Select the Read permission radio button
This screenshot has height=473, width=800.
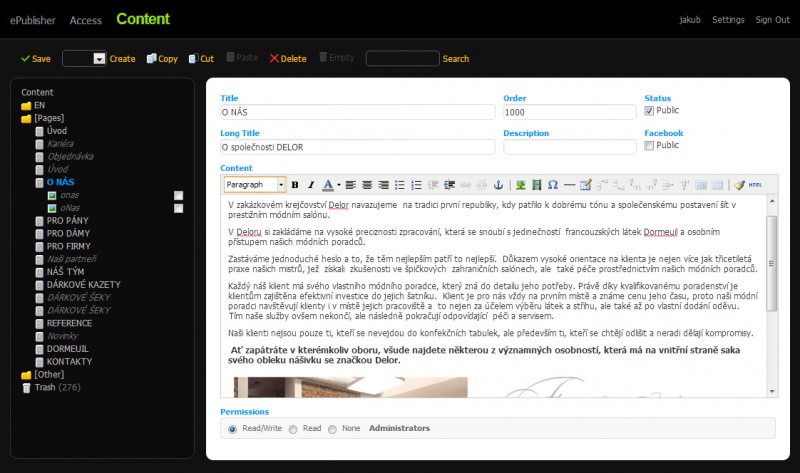pos(293,428)
